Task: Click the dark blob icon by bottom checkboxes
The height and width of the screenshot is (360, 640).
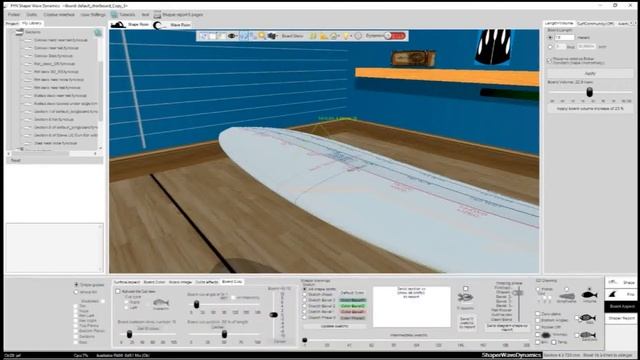Action: (x=546, y=335)
